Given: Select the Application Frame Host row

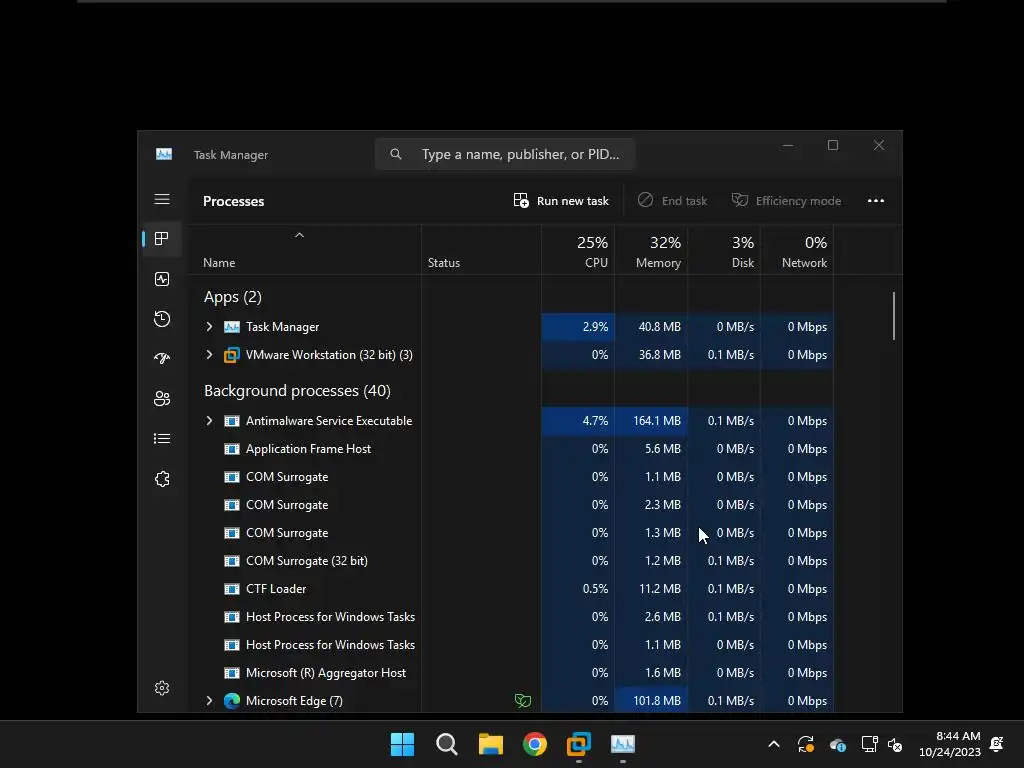Looking at the screenshot, I should (x=511, y=449).
